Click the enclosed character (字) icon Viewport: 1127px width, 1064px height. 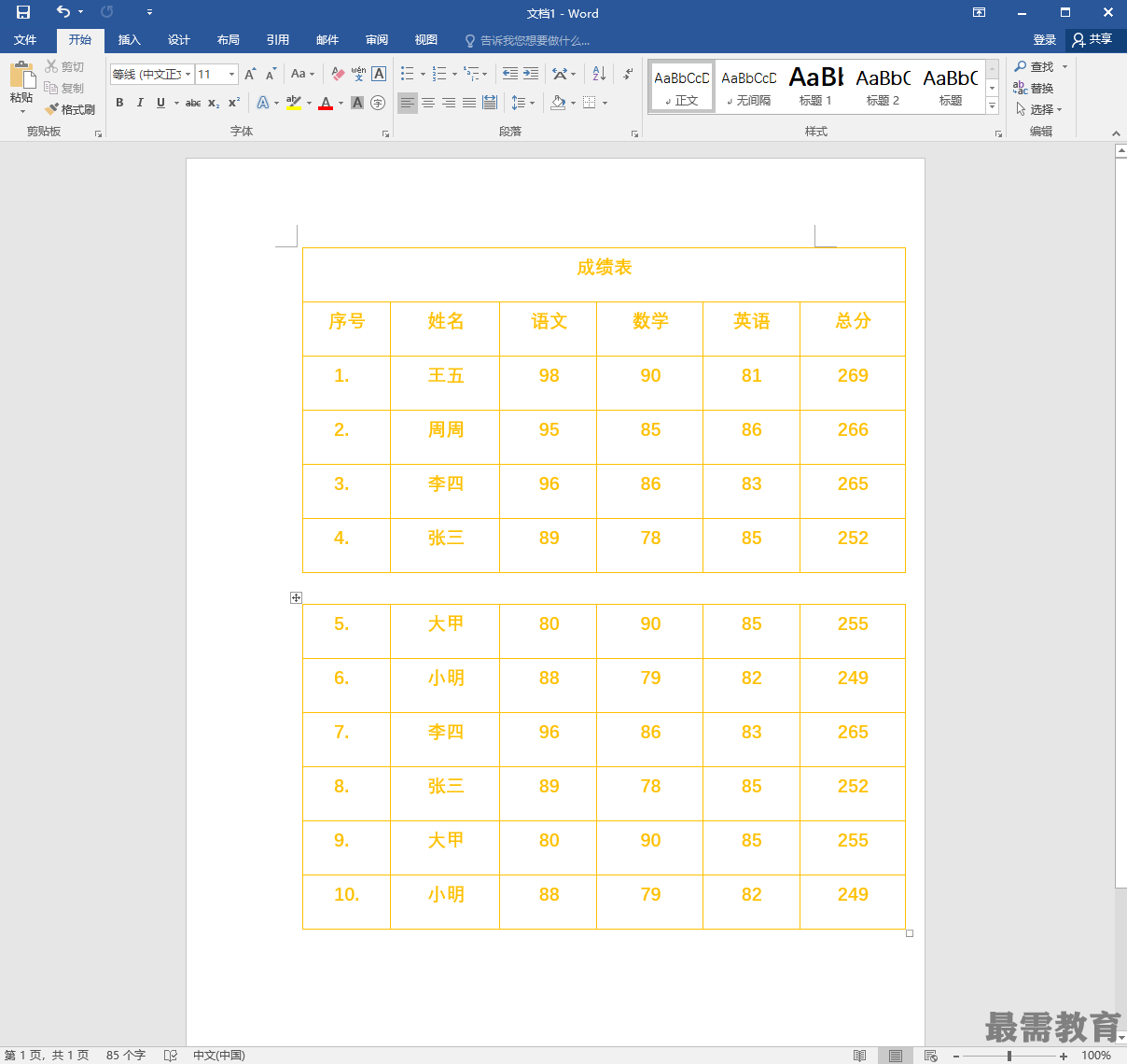point(378,103)
